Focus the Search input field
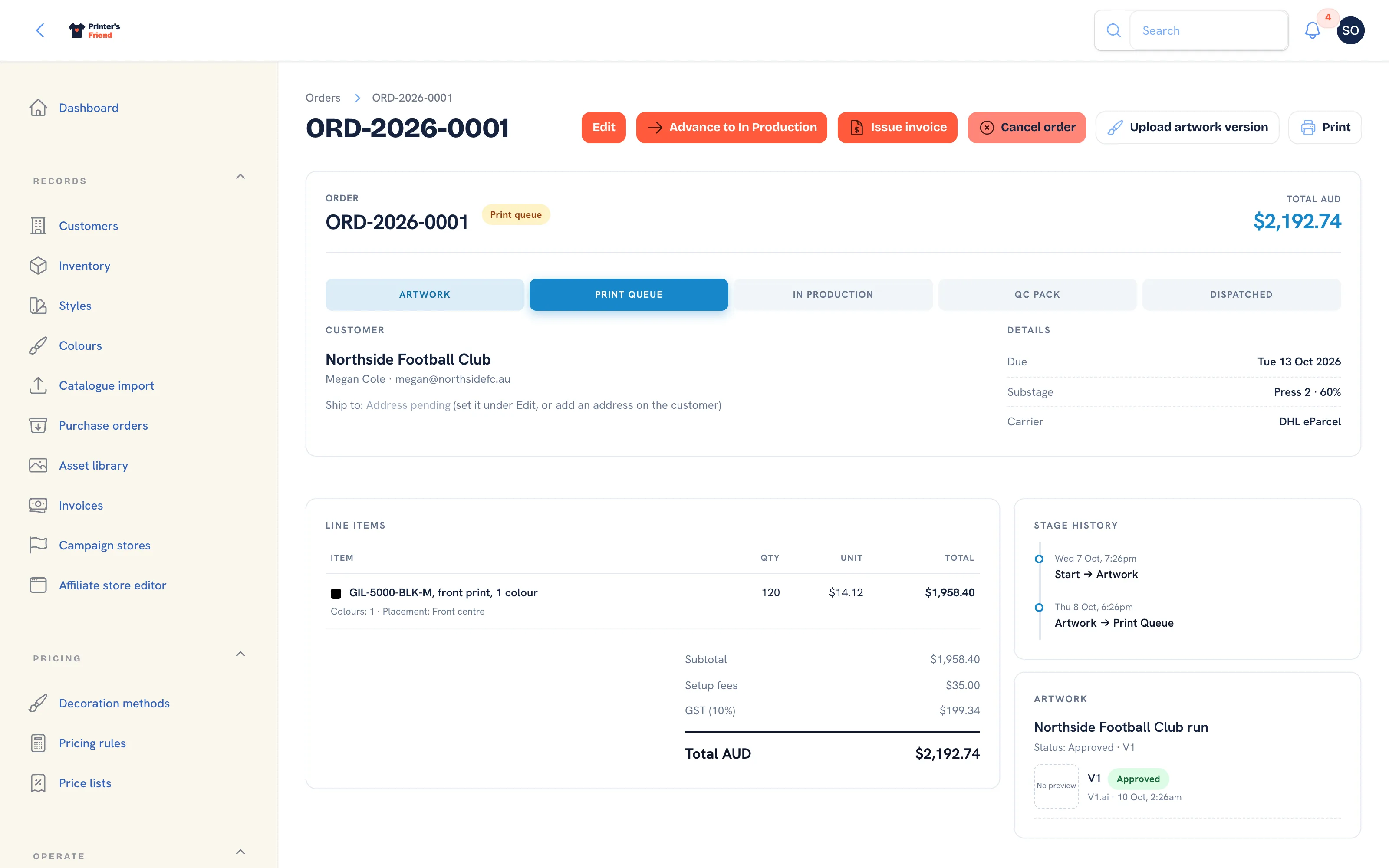1389x868 pixels. [x=1209, y=30]
